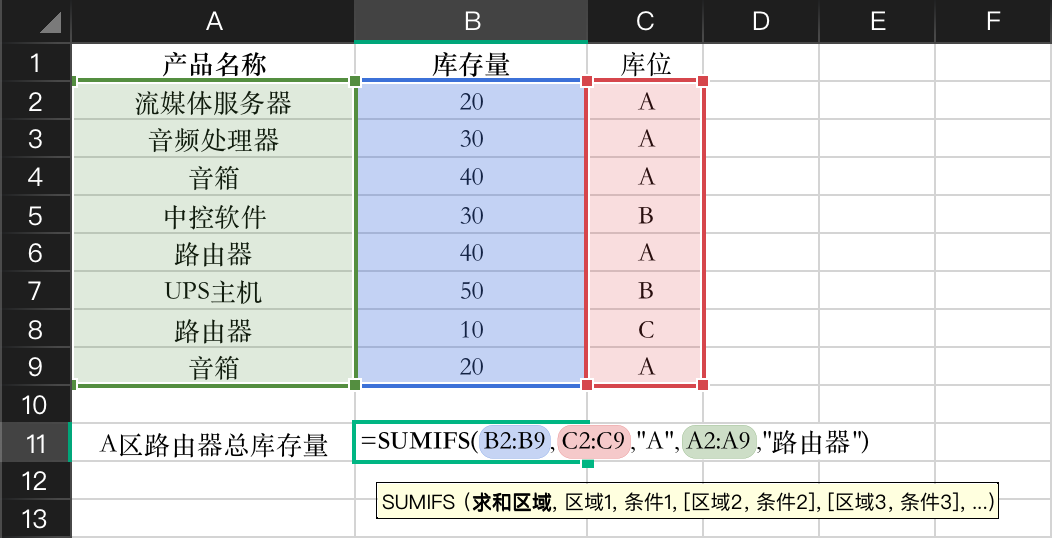The height and width of the screenshot is (538, 1052).
Task: Click stock value 20 in row 9
Action: click(471, 367)
